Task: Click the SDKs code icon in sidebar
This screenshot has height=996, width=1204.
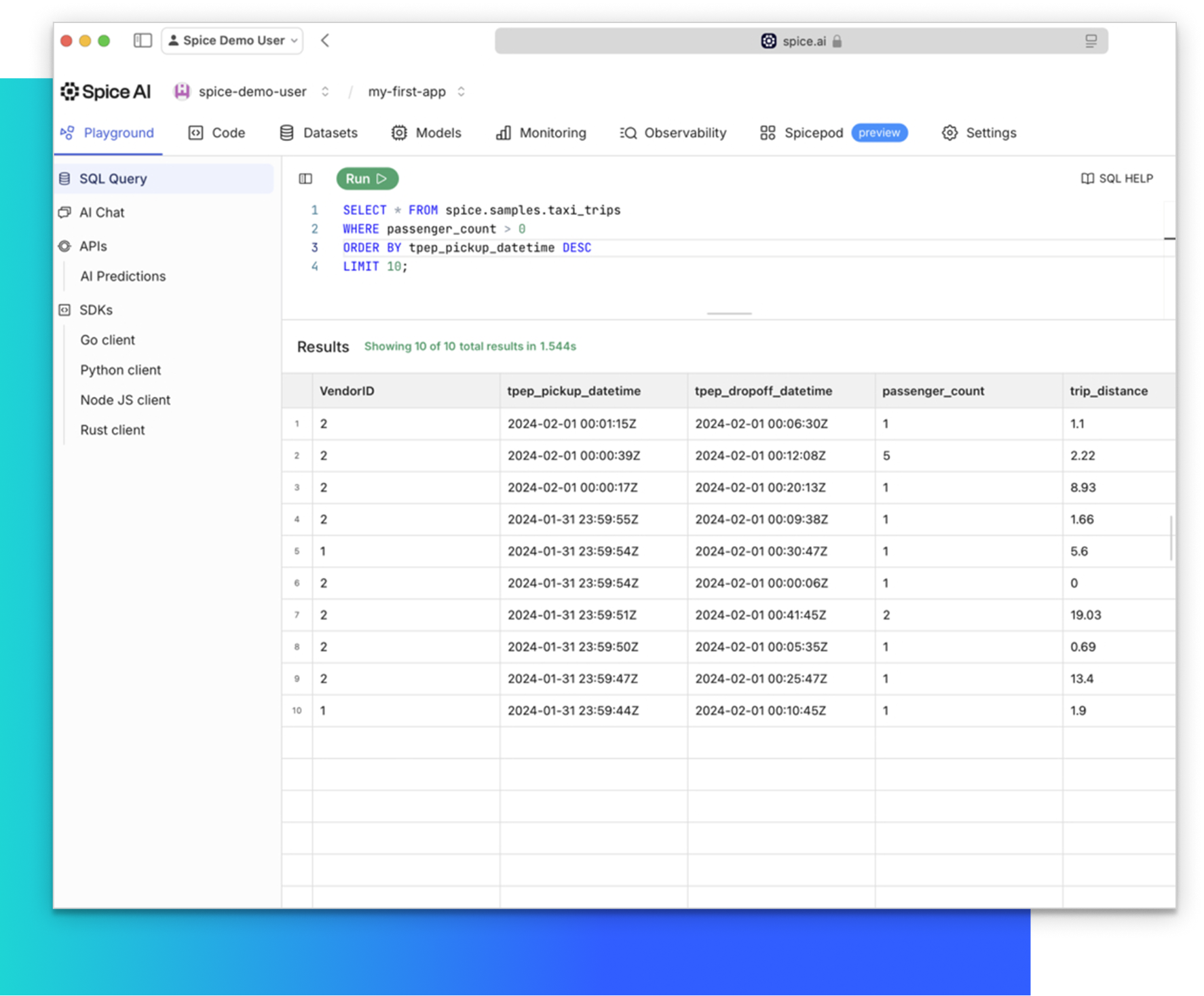Action: click(64, 310)
